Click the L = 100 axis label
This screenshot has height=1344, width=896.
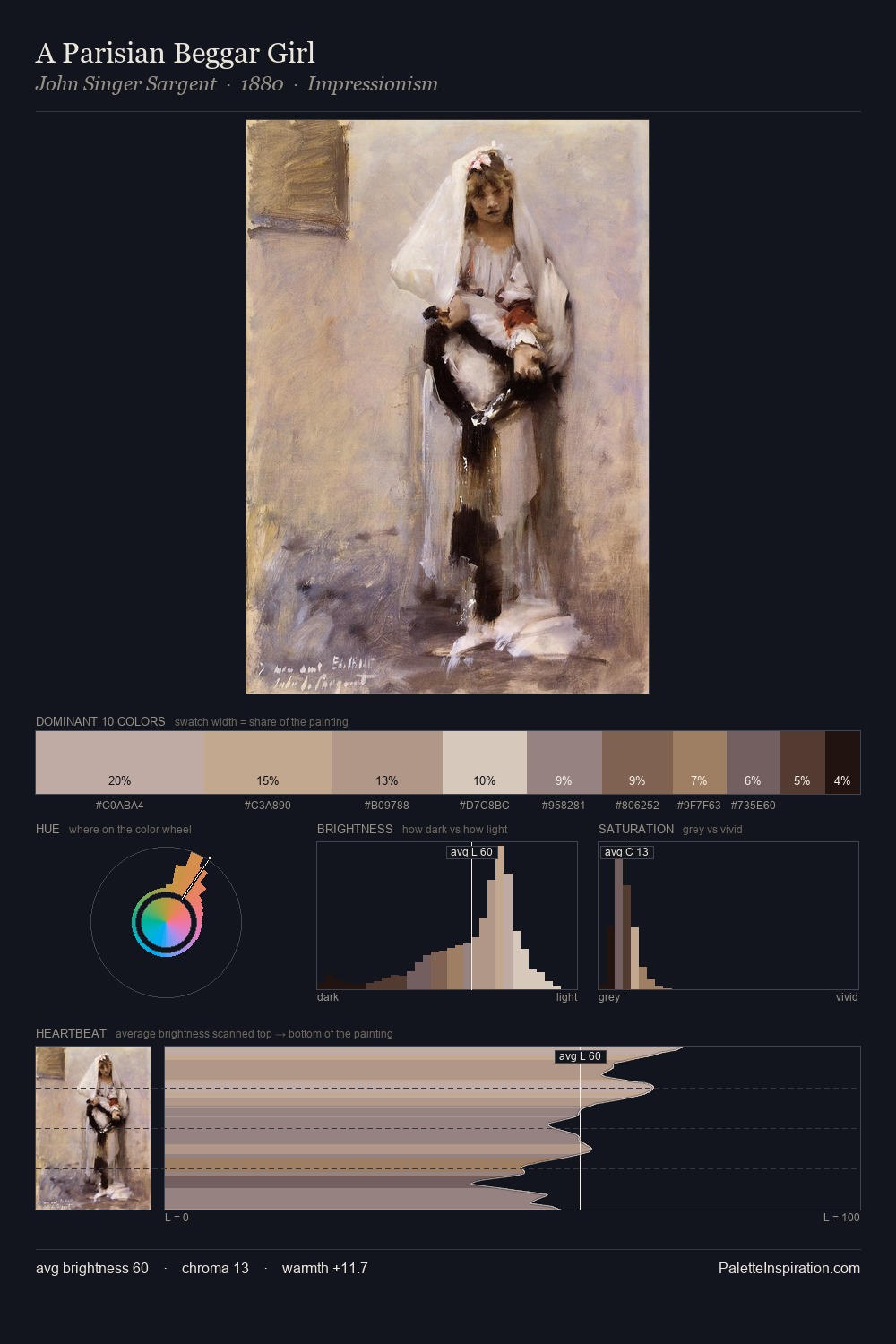841,1218
